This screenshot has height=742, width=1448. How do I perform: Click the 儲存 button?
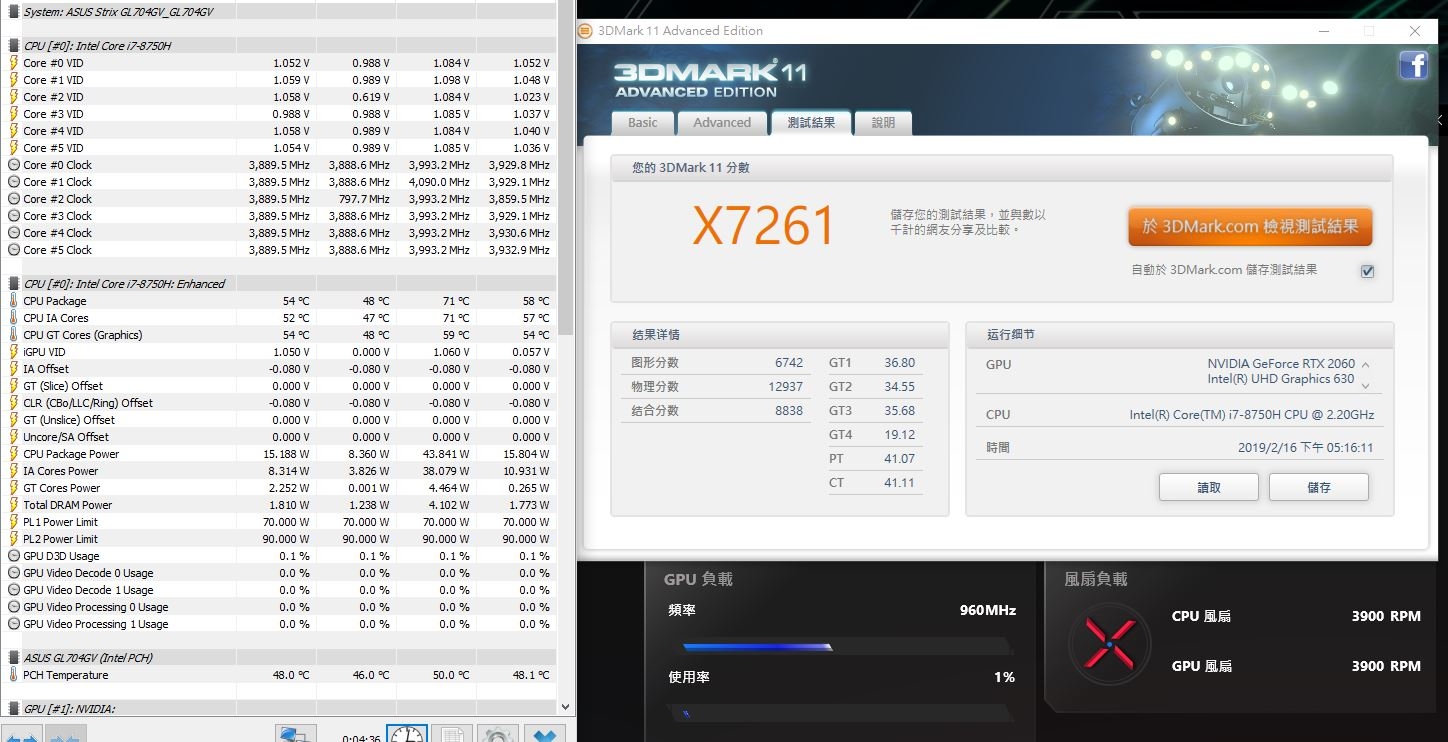(1319, 488)
